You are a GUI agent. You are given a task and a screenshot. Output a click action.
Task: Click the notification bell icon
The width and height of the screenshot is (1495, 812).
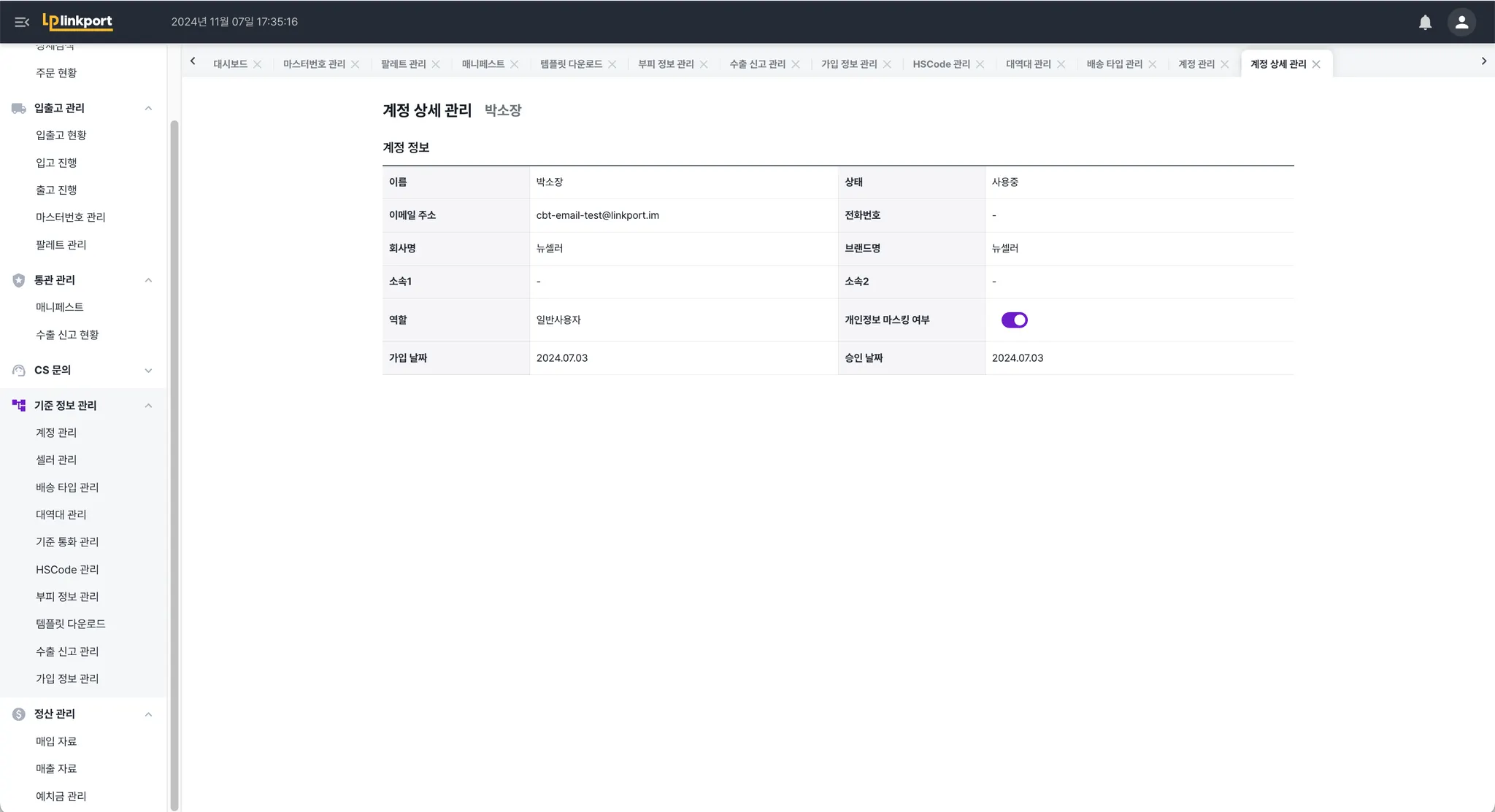tap(1425, 22)
